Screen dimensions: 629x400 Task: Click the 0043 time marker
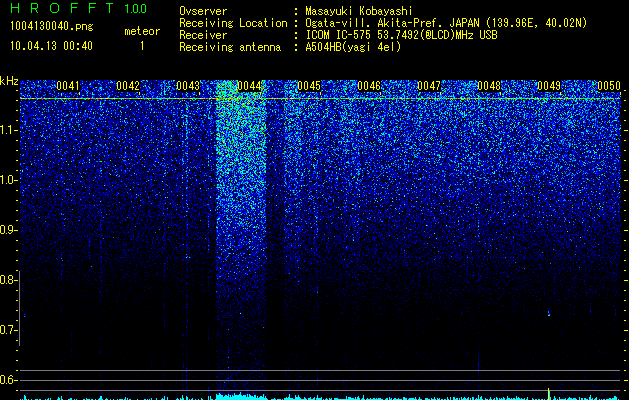click(x=188, y=86)
